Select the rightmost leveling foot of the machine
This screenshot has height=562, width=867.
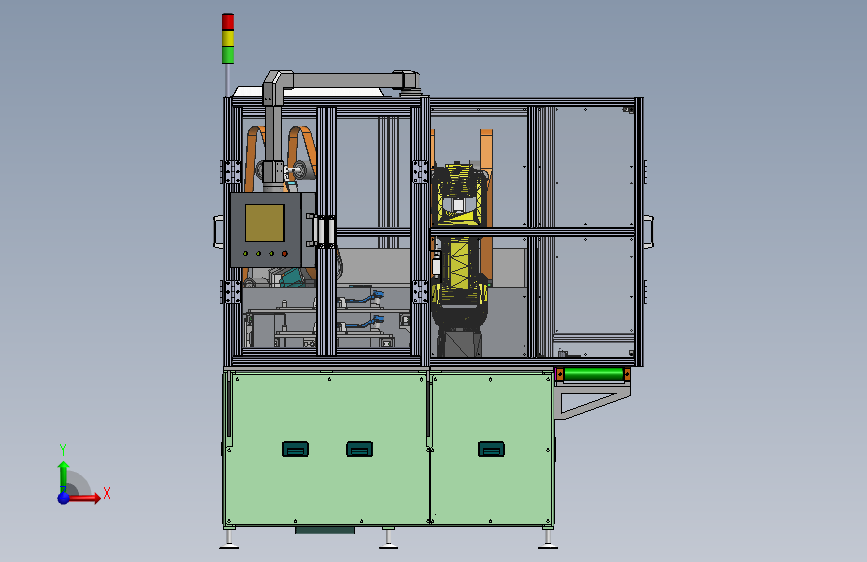pyautogui.click(x=547, y=538)
